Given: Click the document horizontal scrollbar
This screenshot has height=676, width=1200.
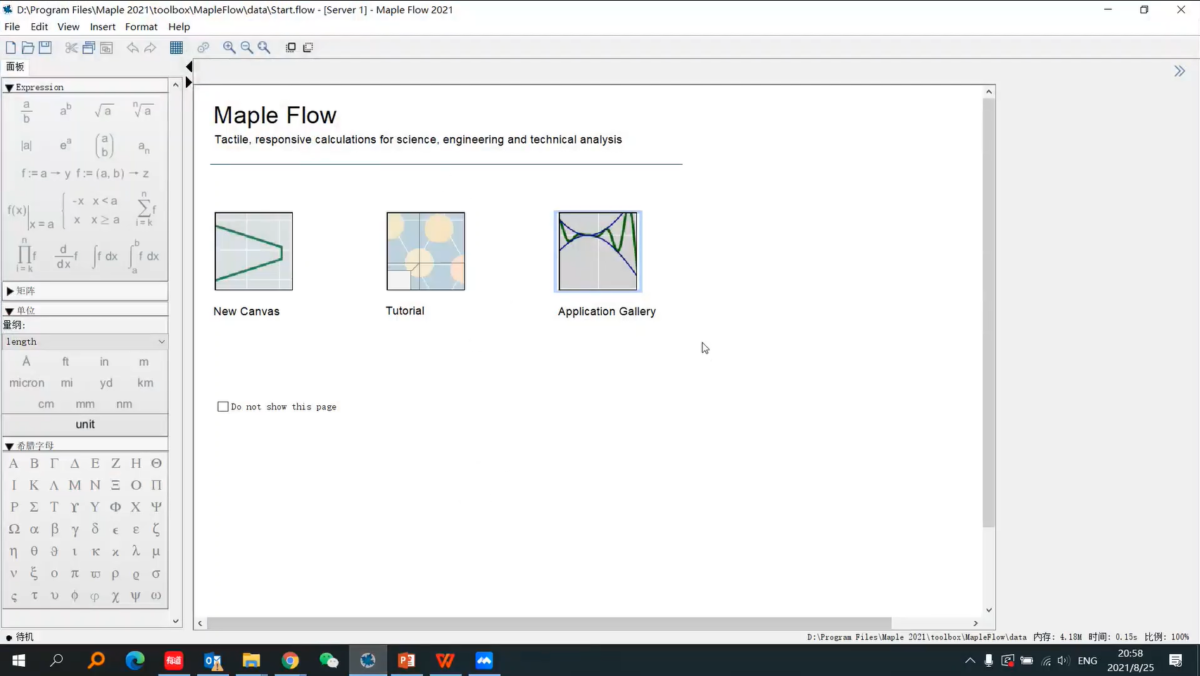Looking at the screenshot, I should [548, 623].
